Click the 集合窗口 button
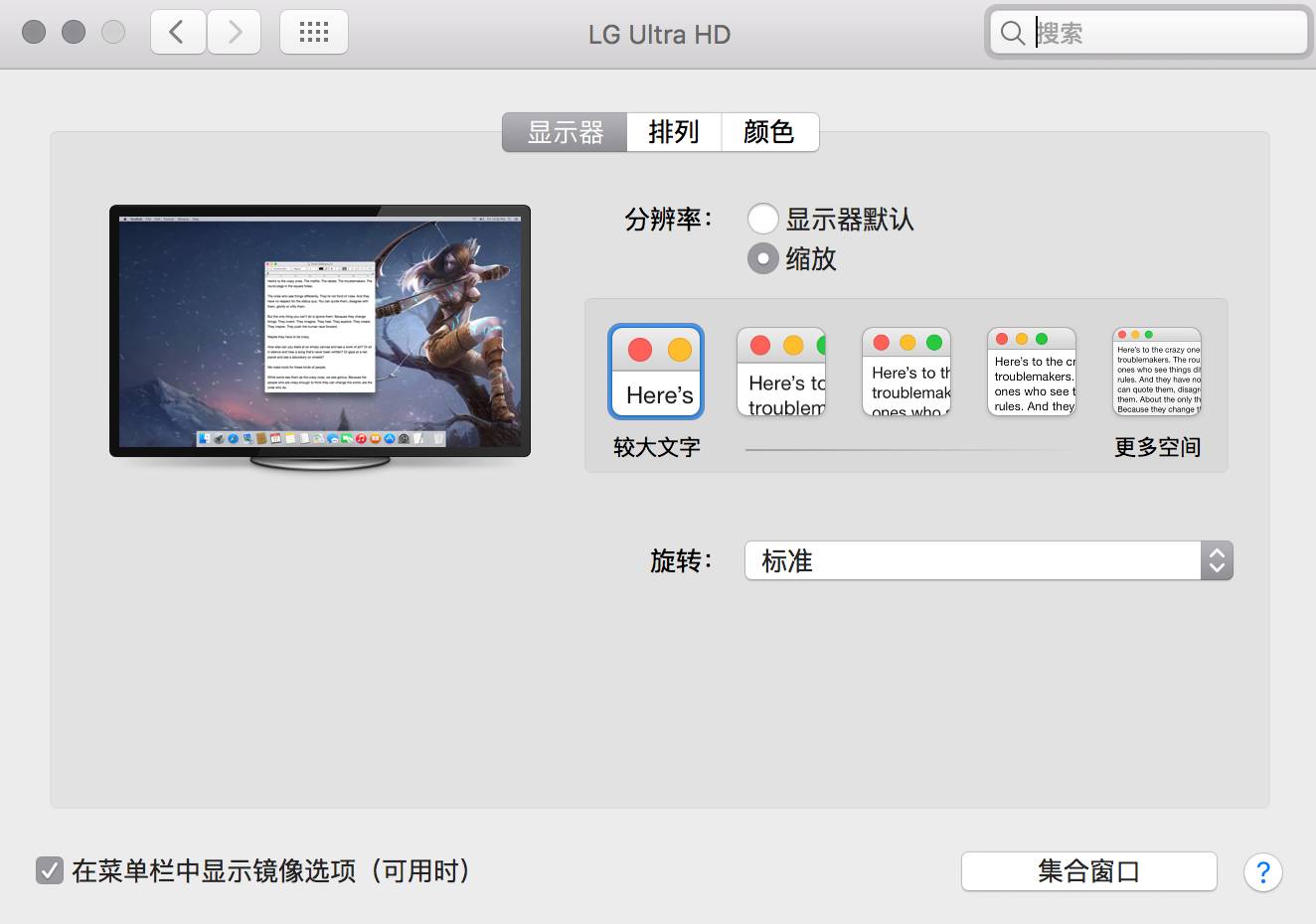 point(1089,872)
